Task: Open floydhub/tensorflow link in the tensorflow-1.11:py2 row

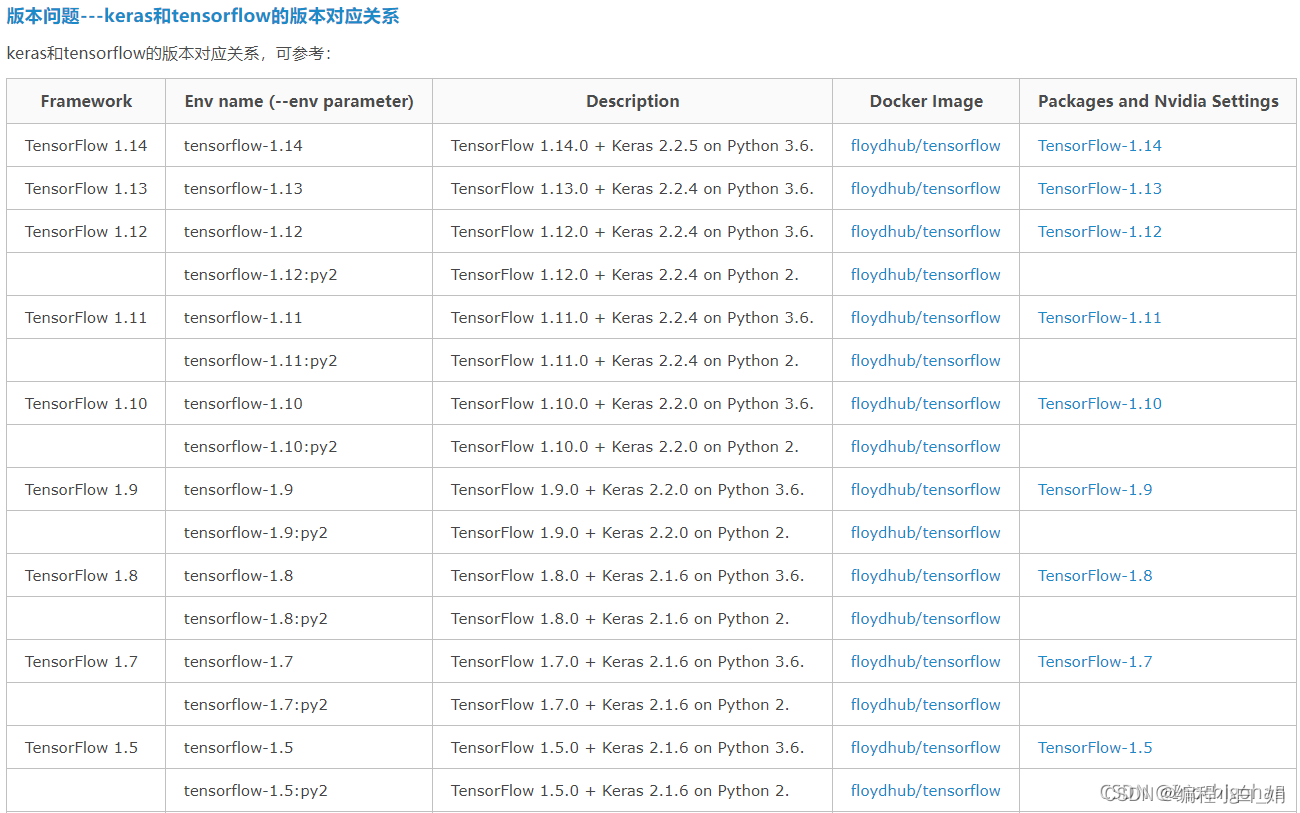Action: [925, 361]
